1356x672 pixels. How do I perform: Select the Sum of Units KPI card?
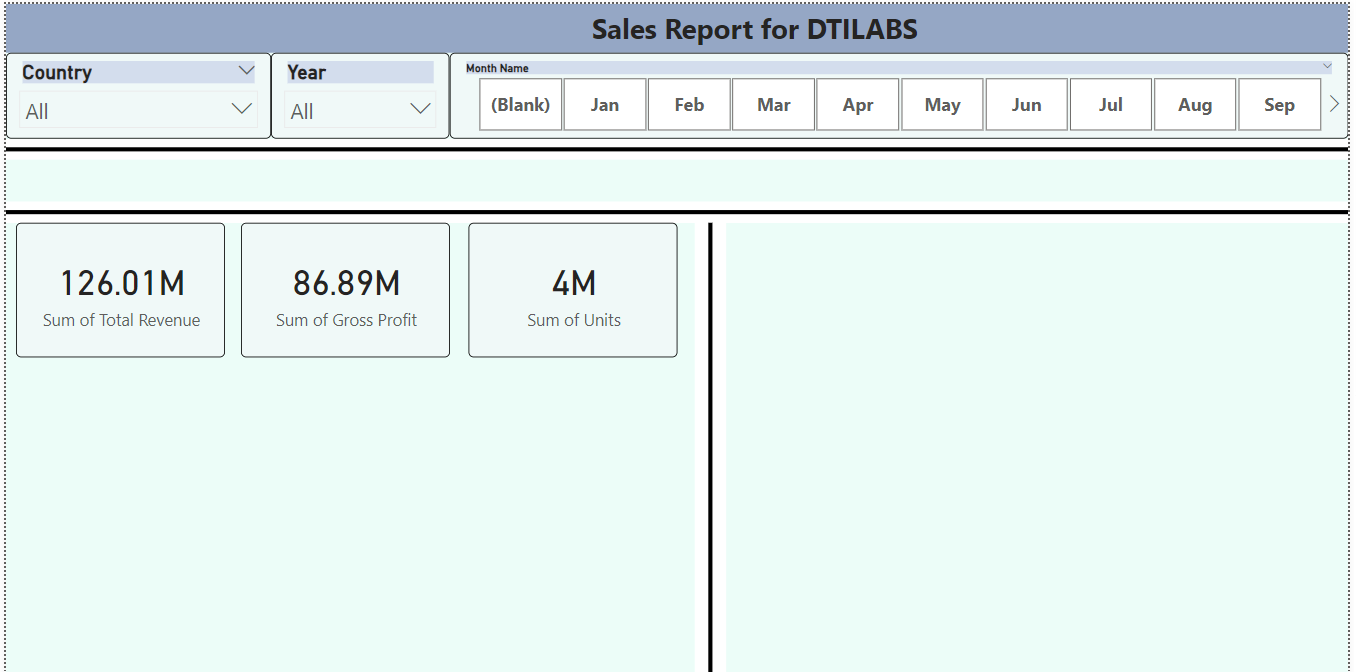[x=572, y=290]
